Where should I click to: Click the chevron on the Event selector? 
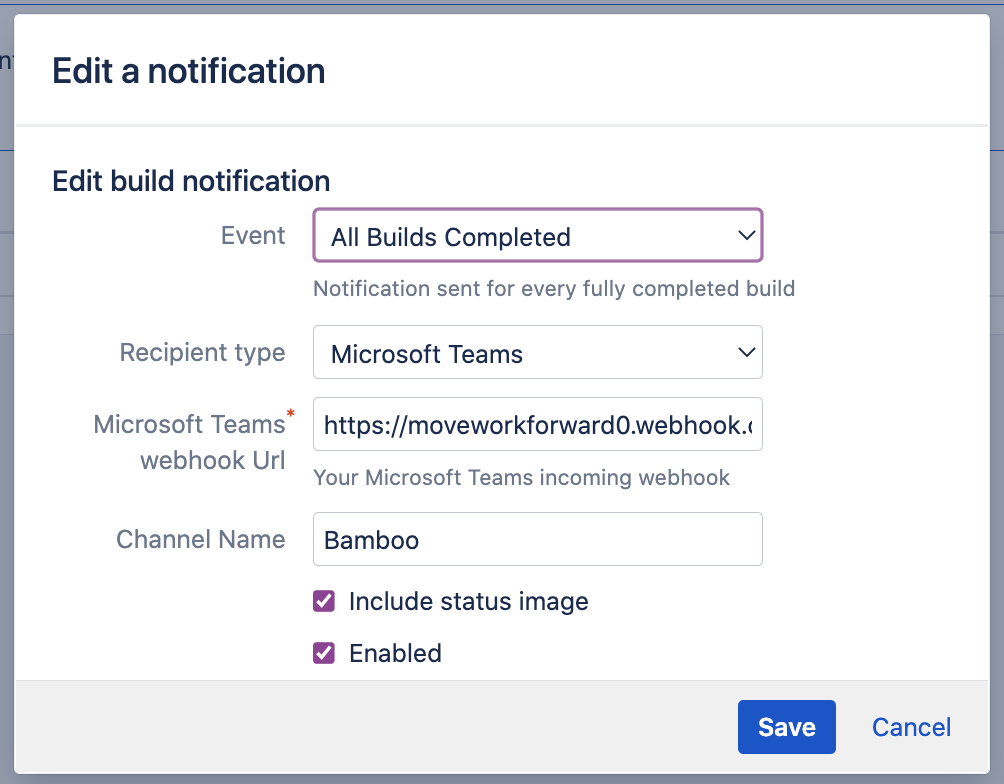(x=746, y=235)
